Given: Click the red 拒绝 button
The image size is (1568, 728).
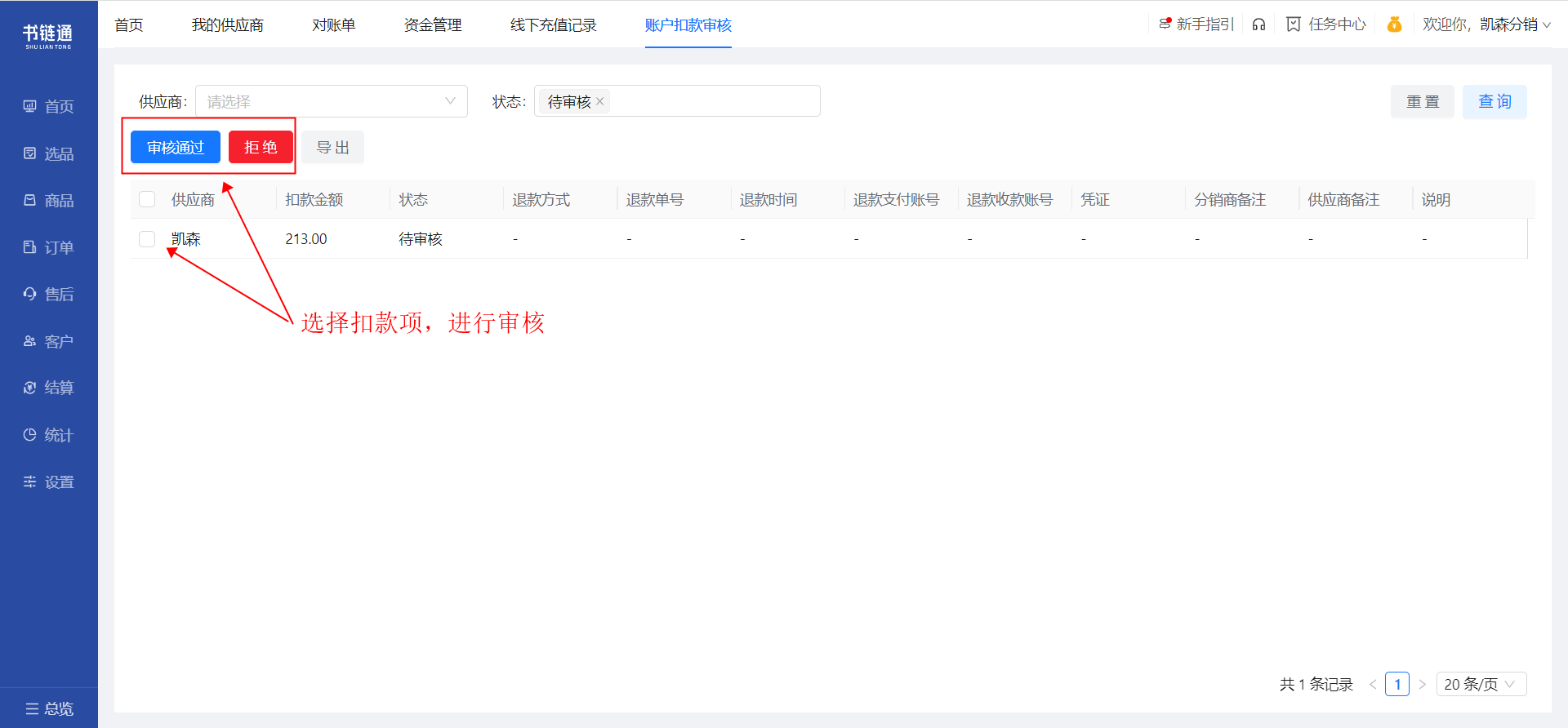Looking at the screenshot, I should (261, 147).
